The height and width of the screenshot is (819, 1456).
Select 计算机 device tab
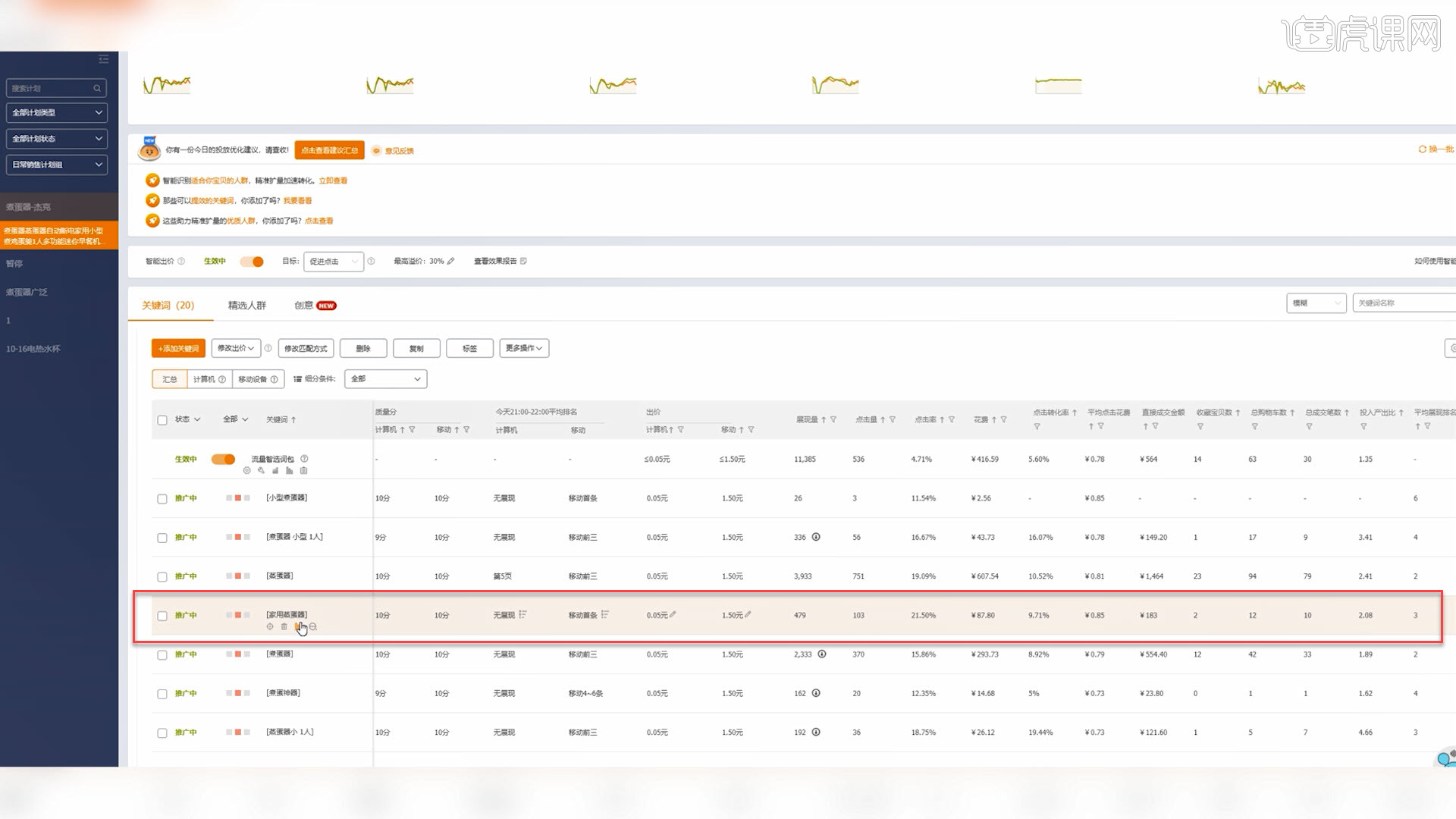[209, 379]
